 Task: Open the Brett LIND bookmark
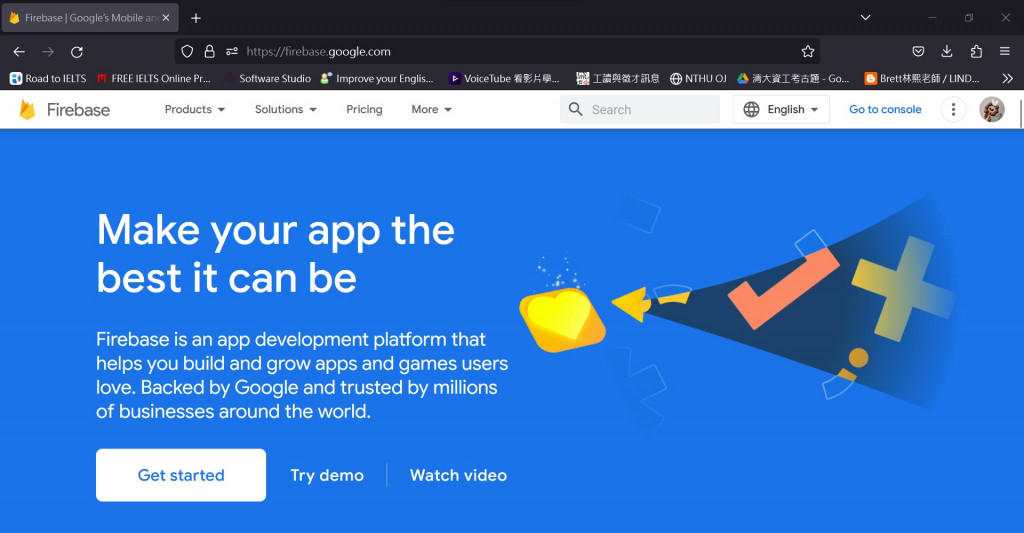point(922,78)
